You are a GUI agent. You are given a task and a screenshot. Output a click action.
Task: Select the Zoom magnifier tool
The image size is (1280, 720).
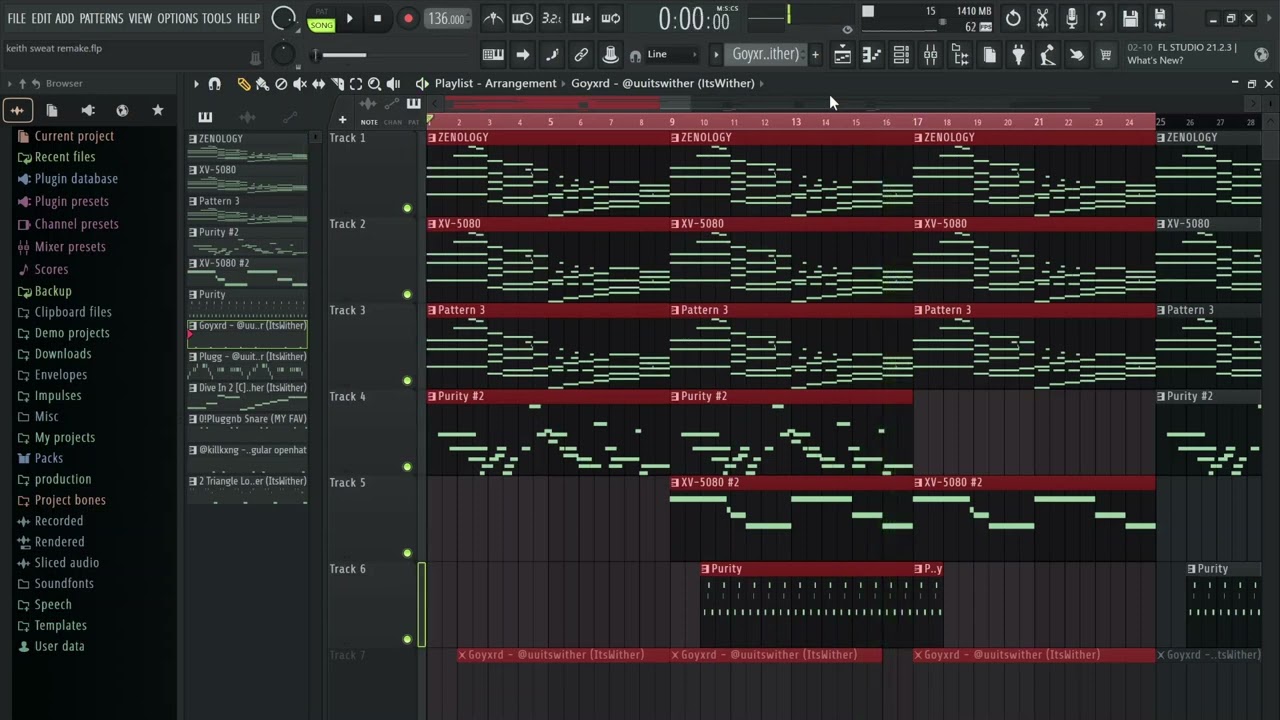(x=374, y=84)
